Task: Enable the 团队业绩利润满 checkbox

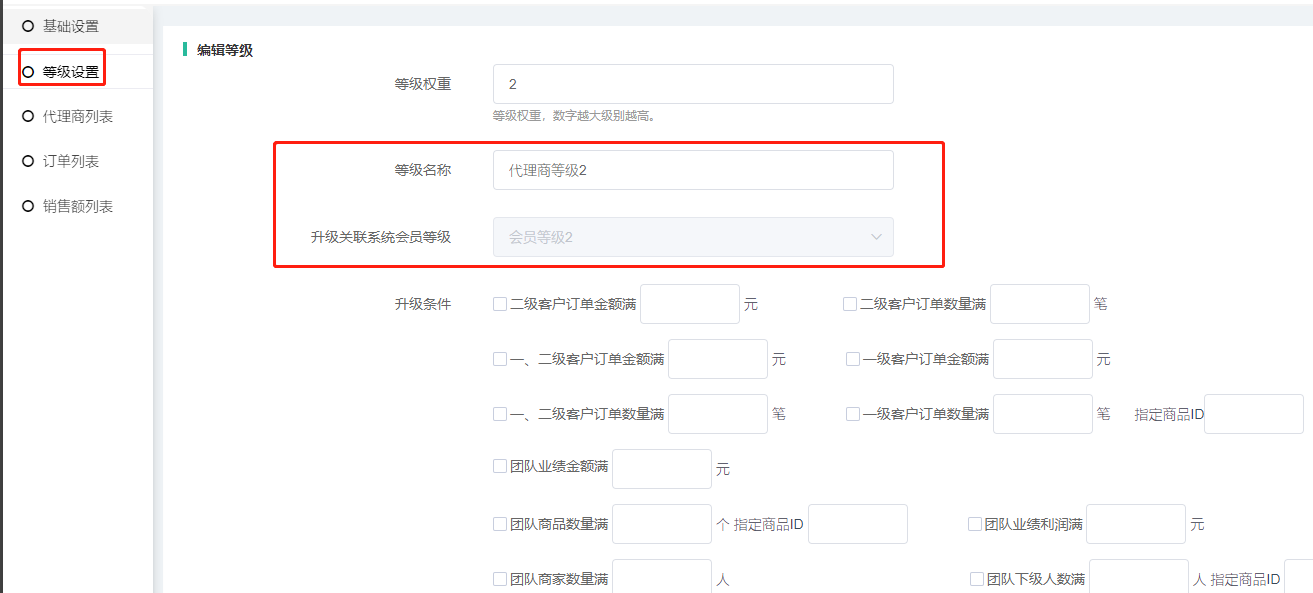Action: coord(975,524)
